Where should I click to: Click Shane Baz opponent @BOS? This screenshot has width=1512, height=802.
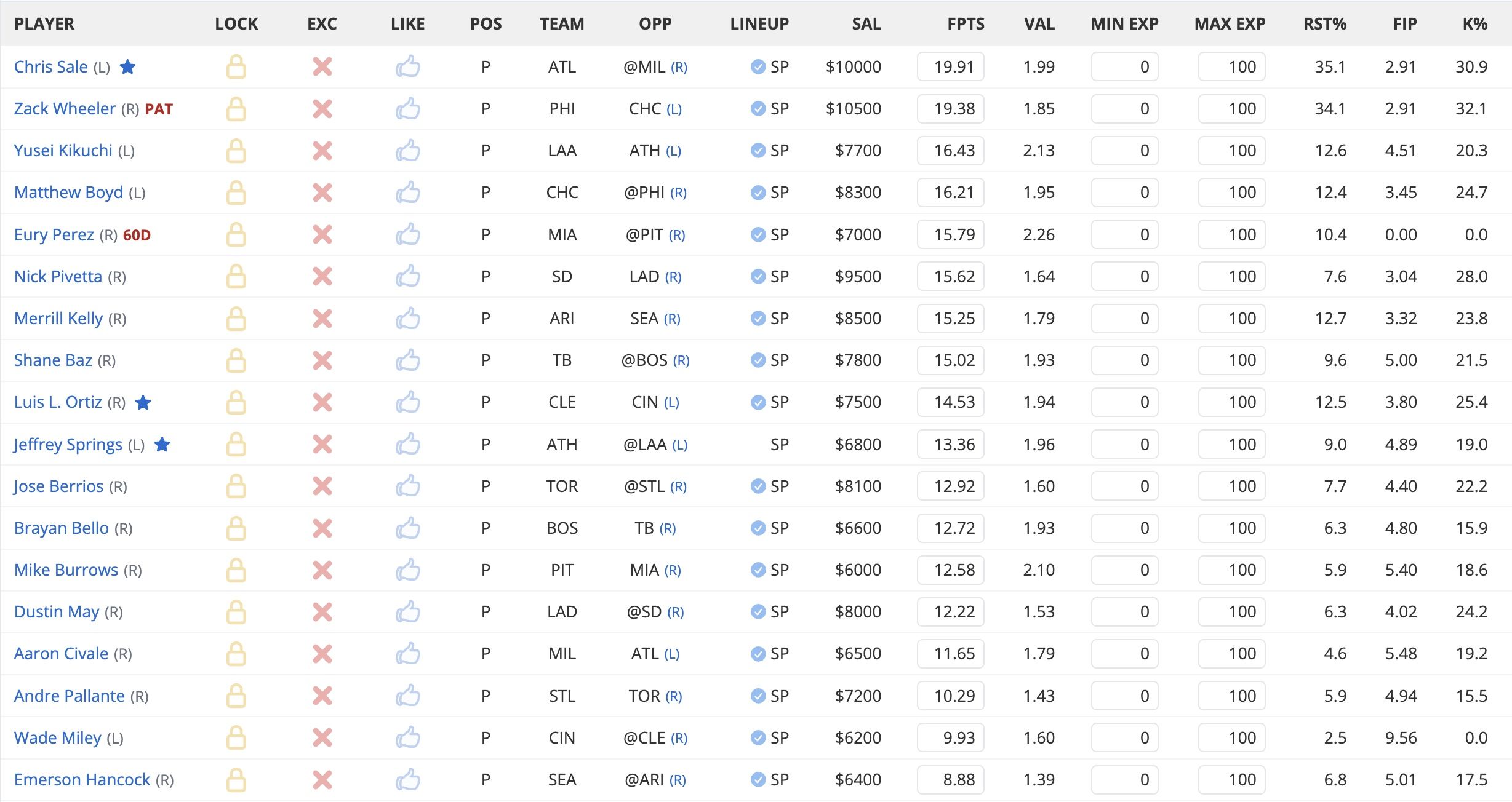(x=644, y=360)
